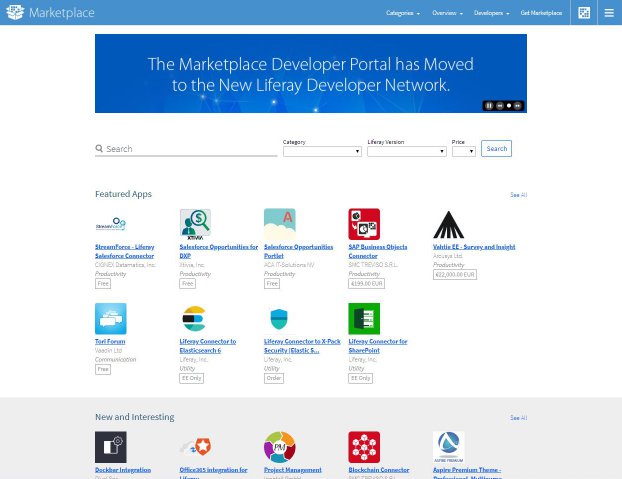
Task: Click the €22,000.00 EUR price badge
Action: point(455,274)
